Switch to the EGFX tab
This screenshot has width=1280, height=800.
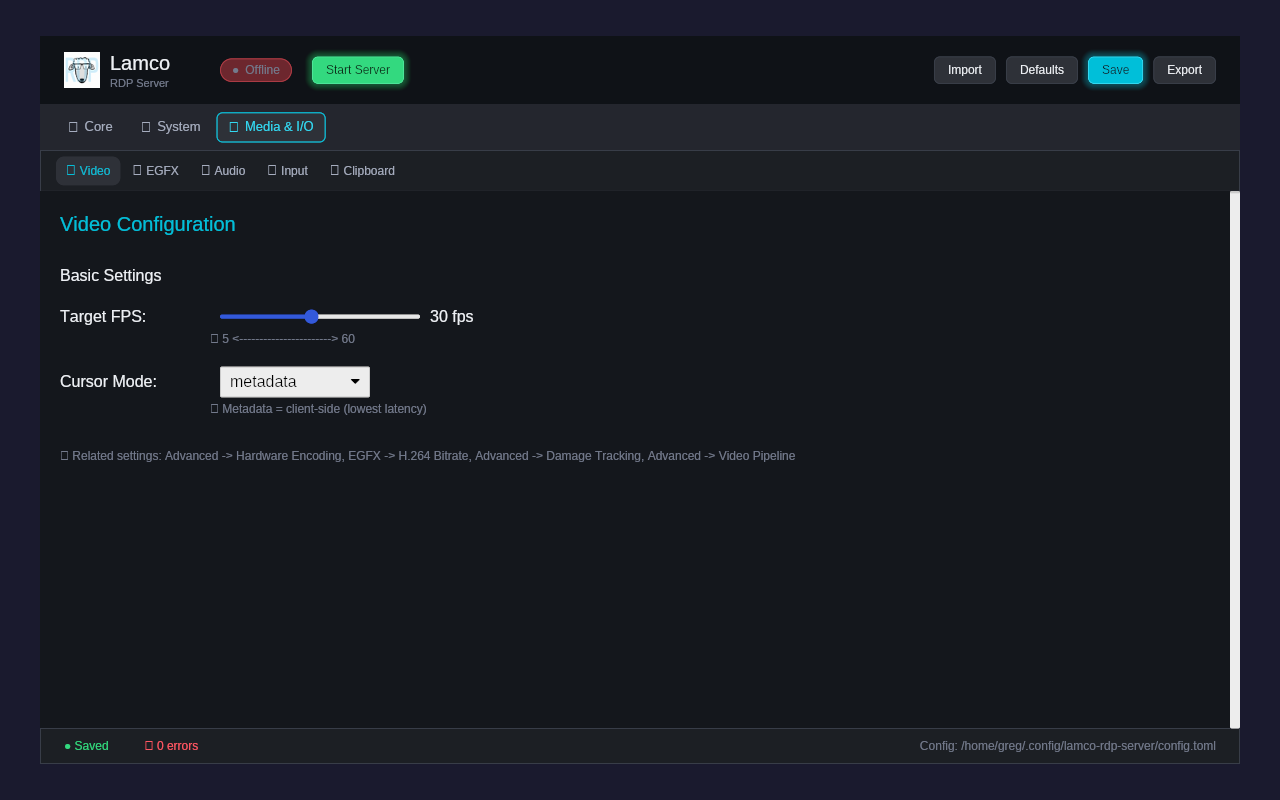155,170
